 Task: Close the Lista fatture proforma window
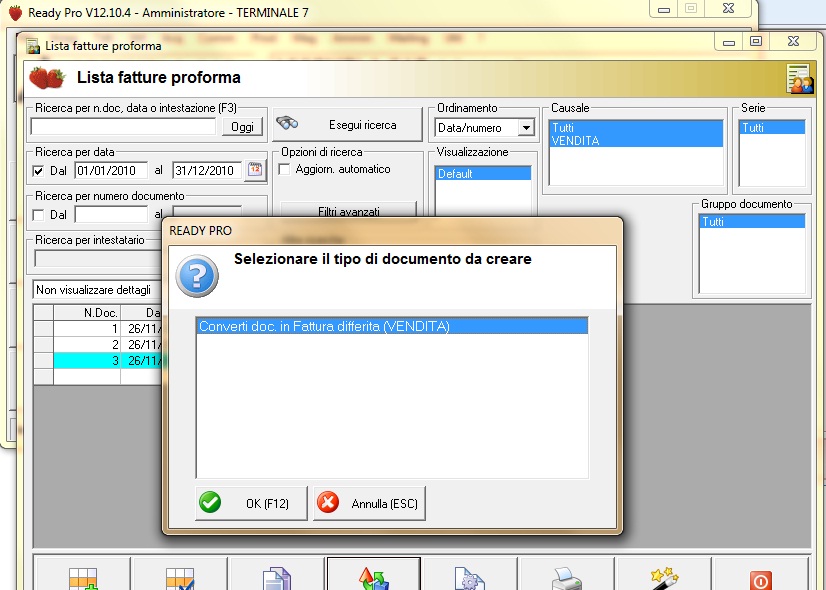[x=793, y=41]
